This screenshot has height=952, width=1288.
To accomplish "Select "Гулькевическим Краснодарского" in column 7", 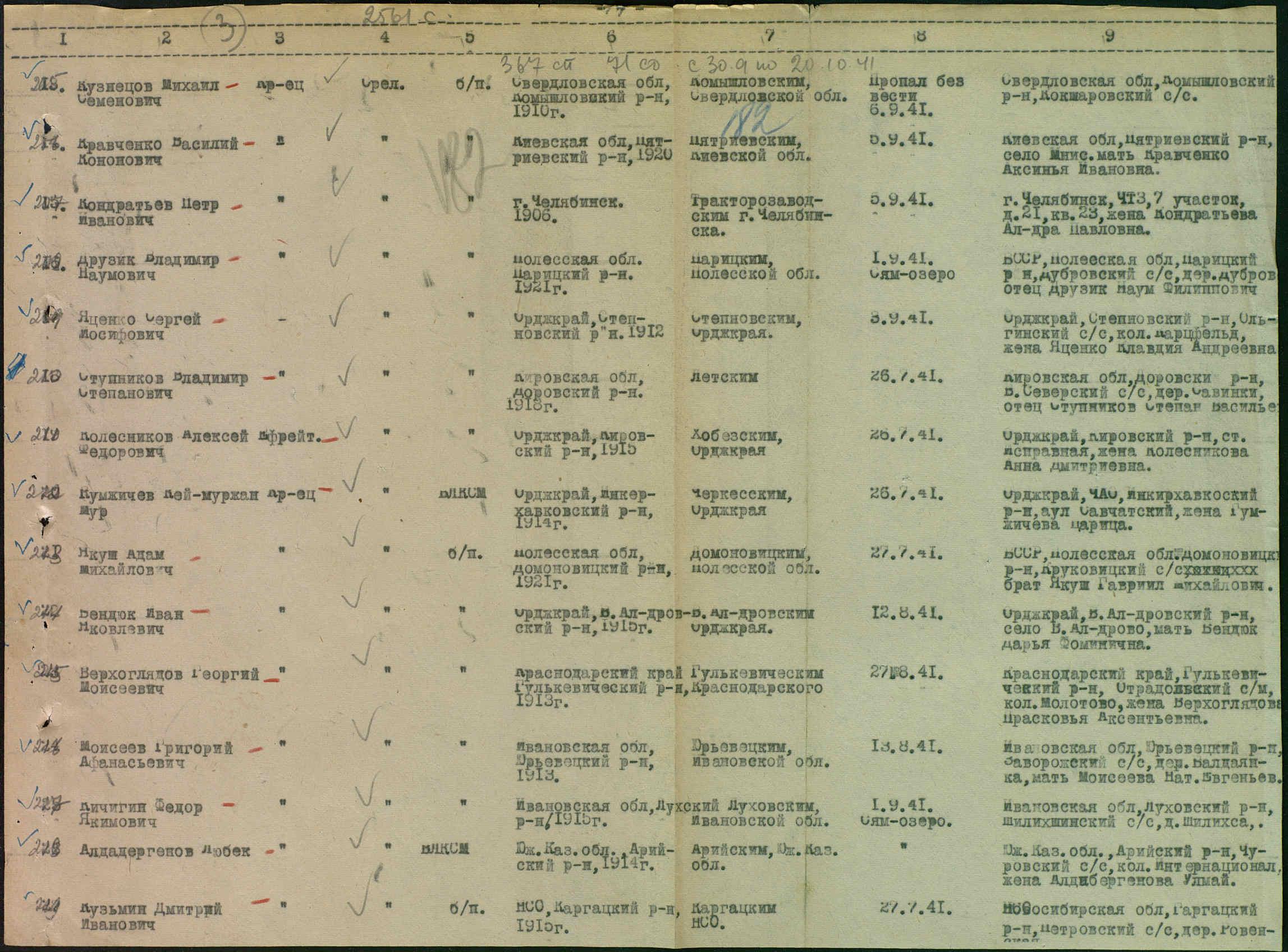I will (x=757, y=680).
